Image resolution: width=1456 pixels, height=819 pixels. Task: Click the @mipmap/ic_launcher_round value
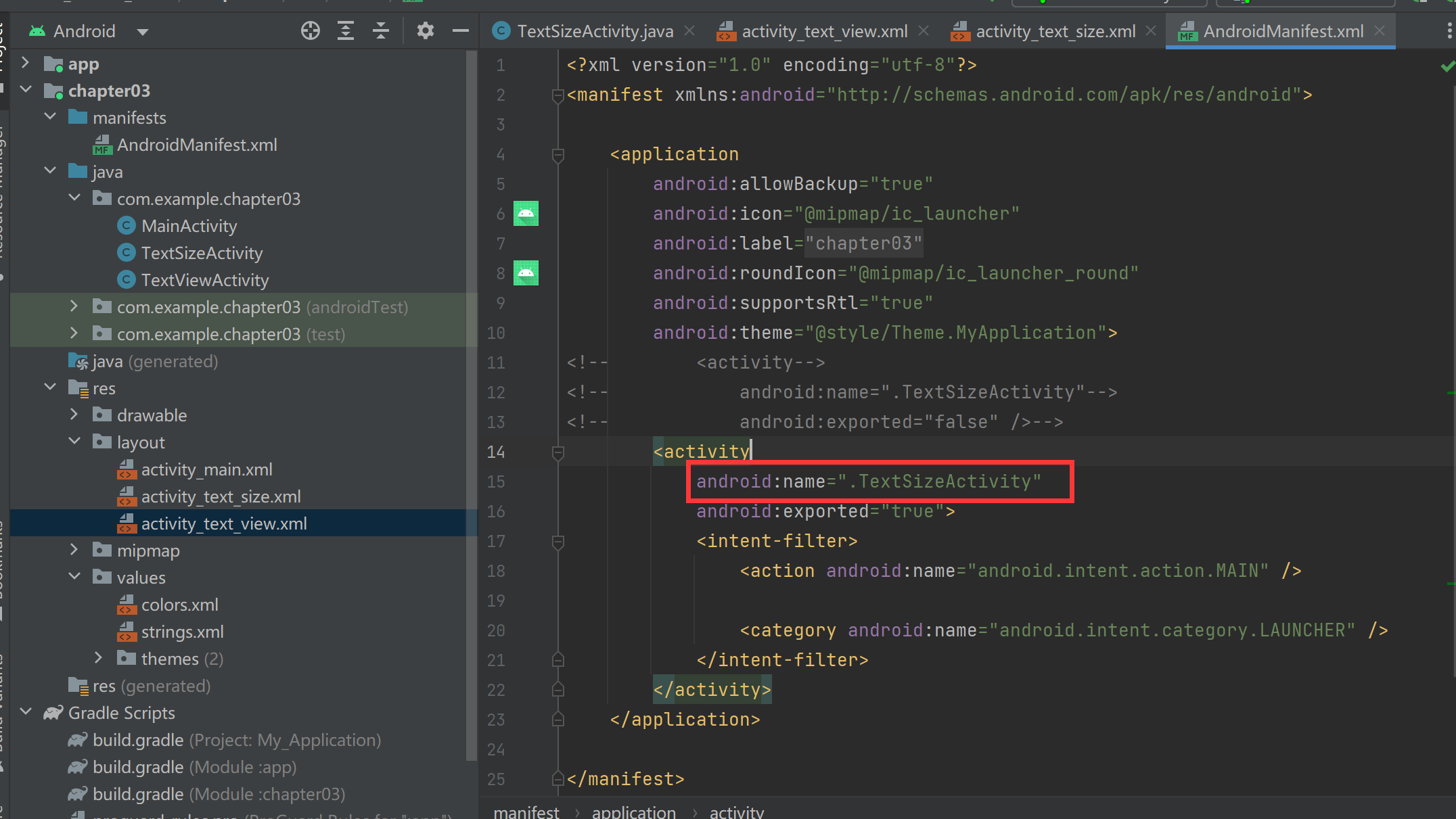994,273
